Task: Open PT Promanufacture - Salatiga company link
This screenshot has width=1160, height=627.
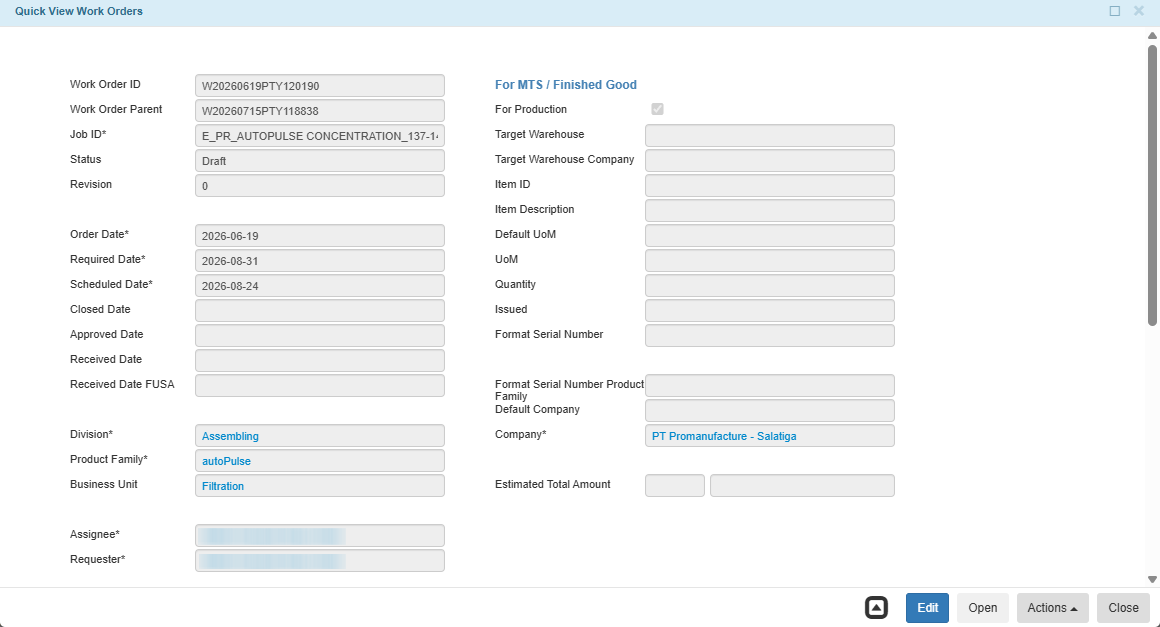Action: coord(724,436)
